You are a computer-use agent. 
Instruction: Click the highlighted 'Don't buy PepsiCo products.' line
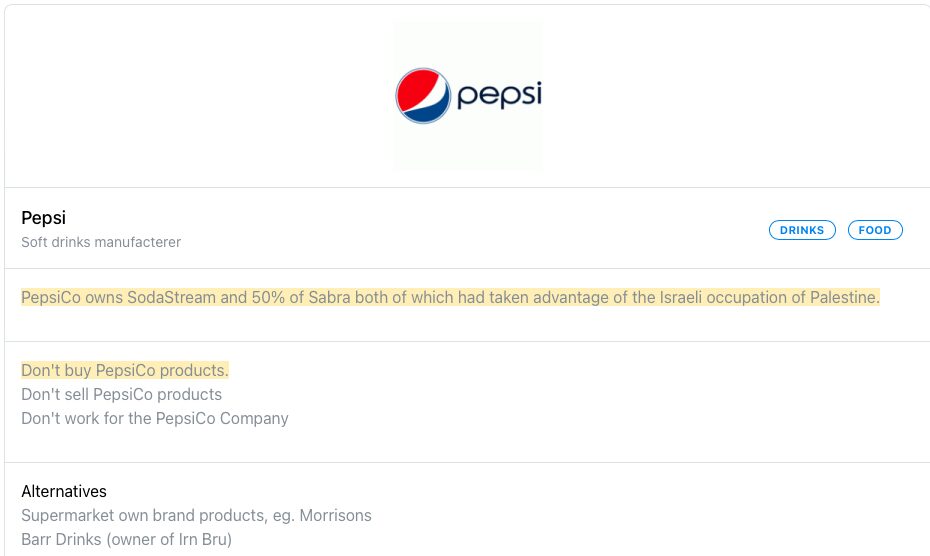tap(125, 370)
